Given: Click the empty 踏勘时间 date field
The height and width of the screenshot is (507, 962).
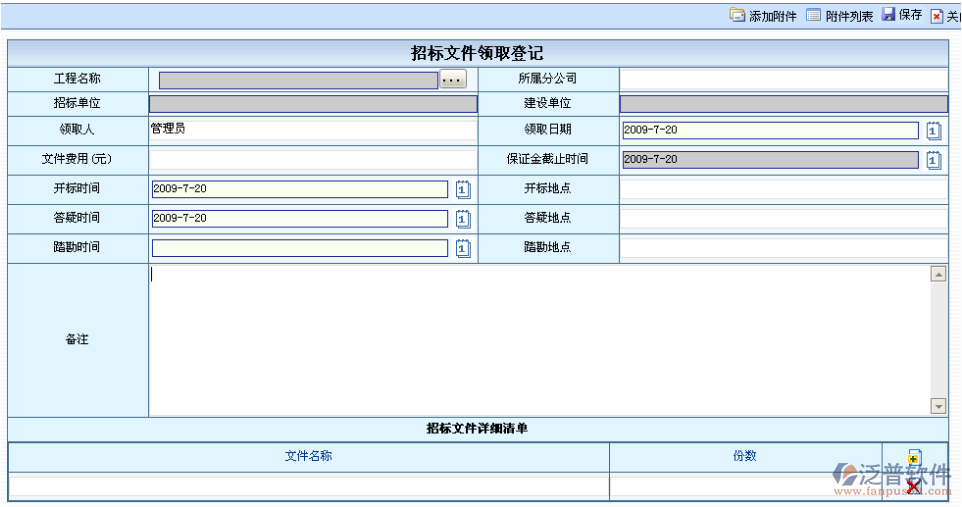Looking at the screenshot, I should pos(300,248).
